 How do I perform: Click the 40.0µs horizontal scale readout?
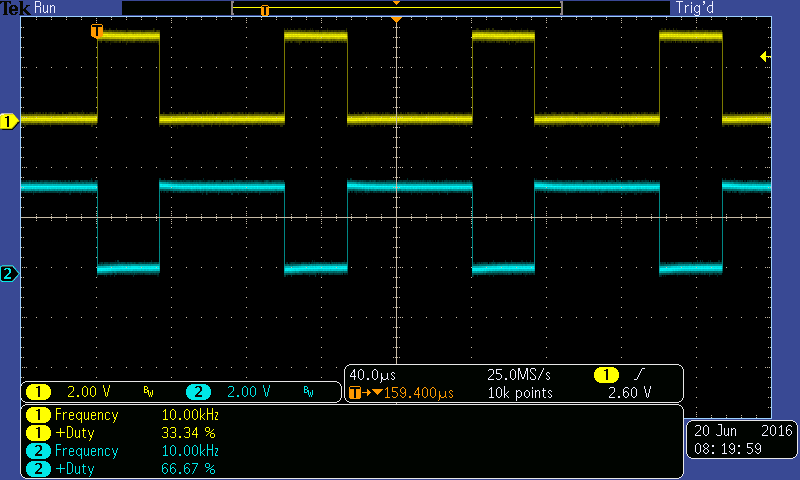pos(372,375)
